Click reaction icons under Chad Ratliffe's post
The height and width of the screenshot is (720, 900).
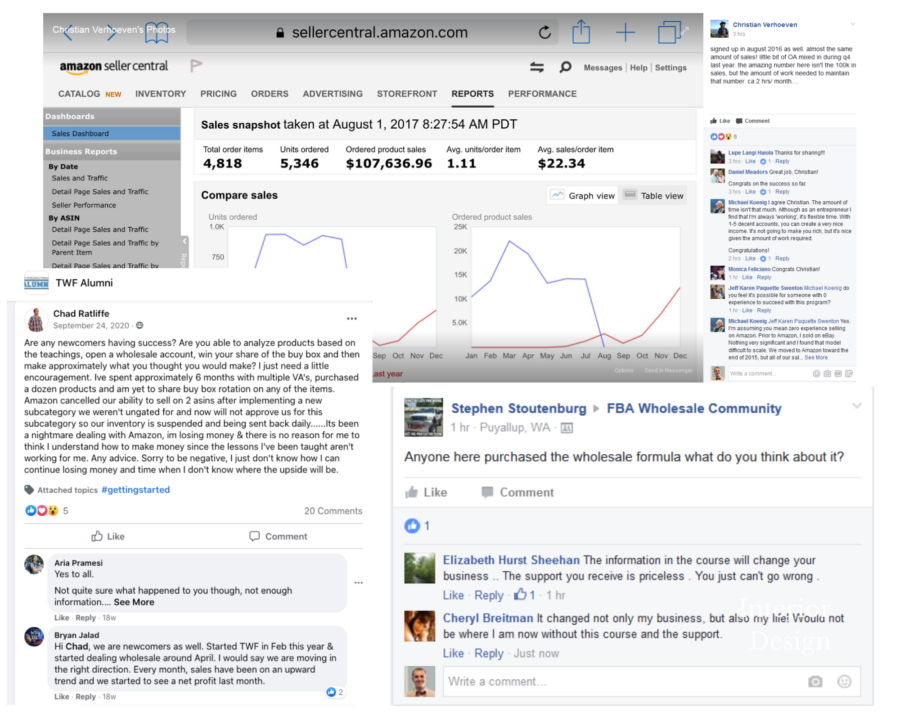pos(42,510)
